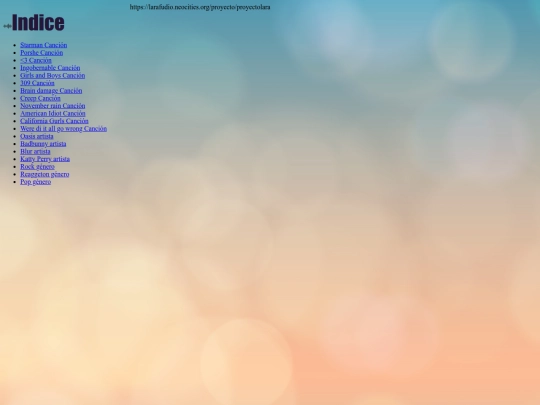Visit the November rain Canción link
The height and width of the screenshot is (405, 540).
[x=53, y=106]
